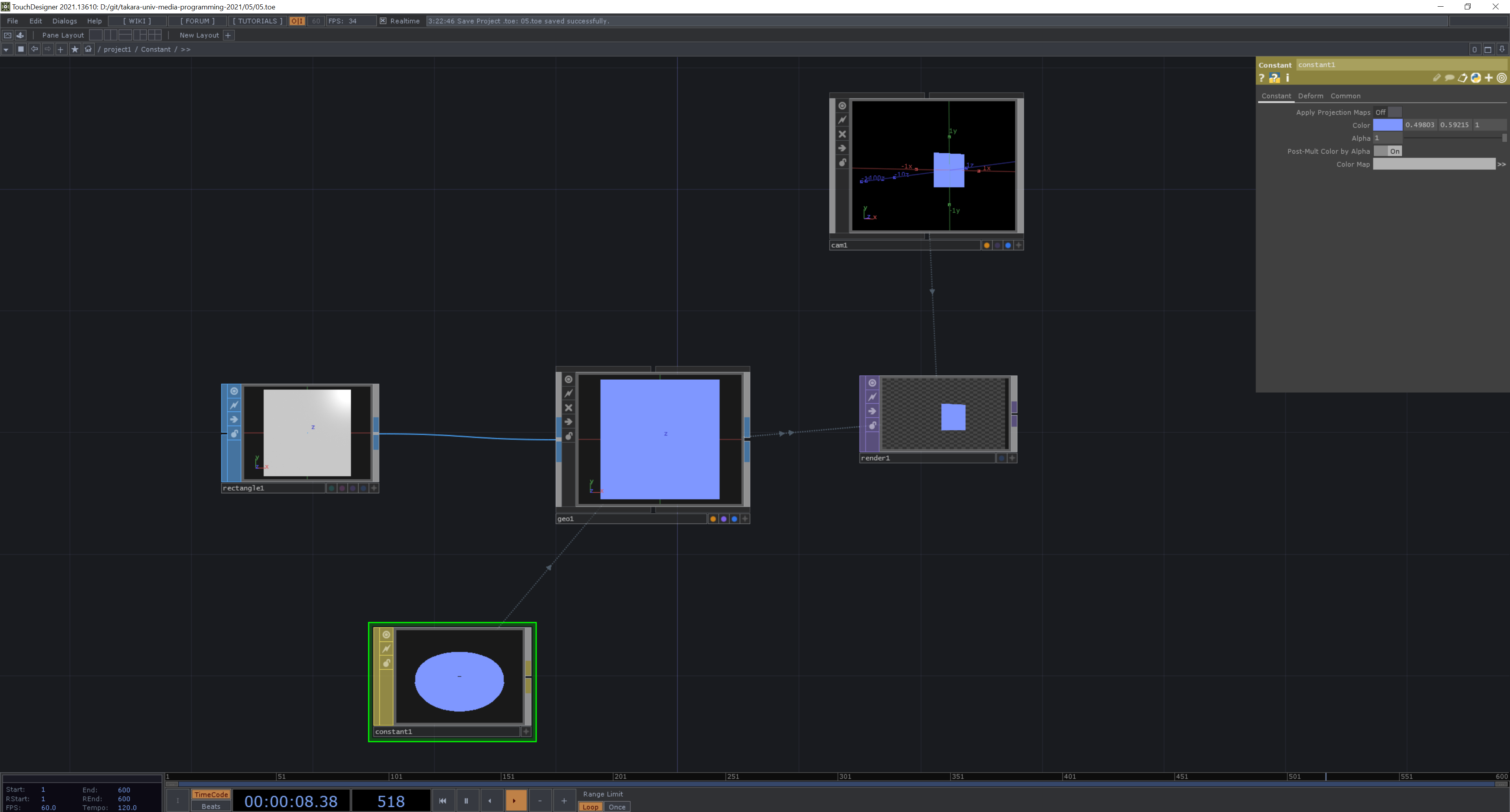Select the Once range limit button

(617, 807)
